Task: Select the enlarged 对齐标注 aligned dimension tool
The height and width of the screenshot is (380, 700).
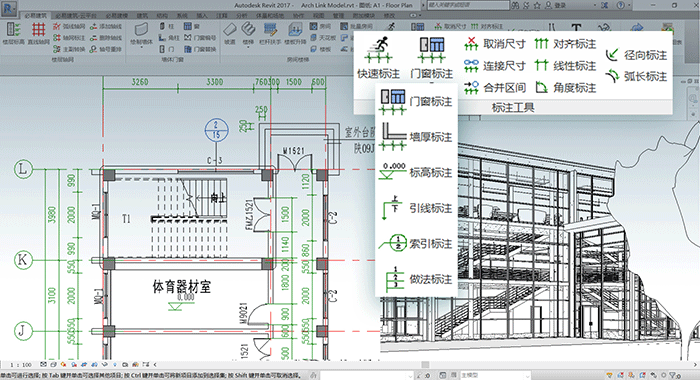Action: [x=565, y=44]
